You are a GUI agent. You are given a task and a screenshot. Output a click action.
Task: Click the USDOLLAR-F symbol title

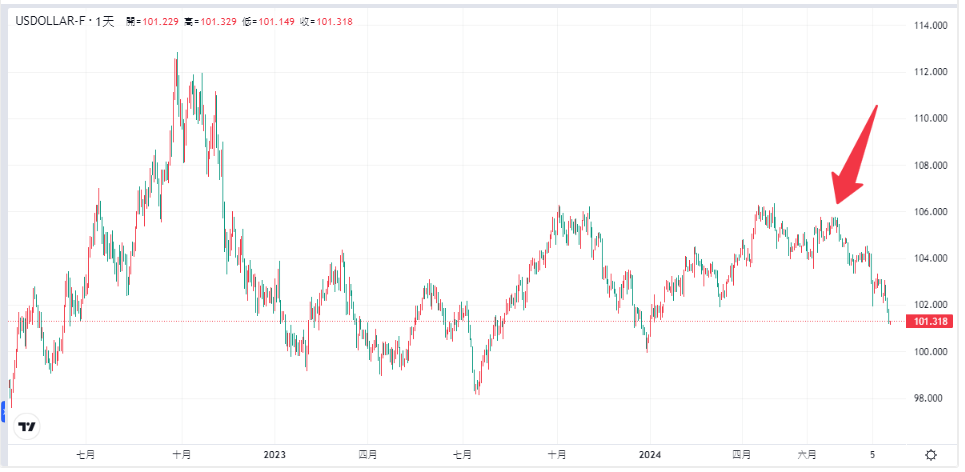pos(51,22)
